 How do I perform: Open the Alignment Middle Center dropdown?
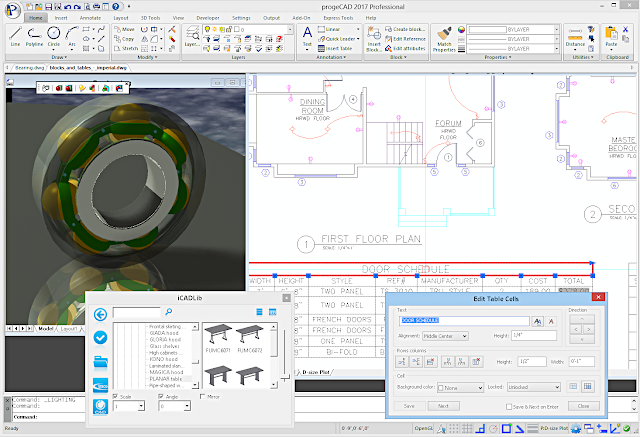[x=445, y=336]
